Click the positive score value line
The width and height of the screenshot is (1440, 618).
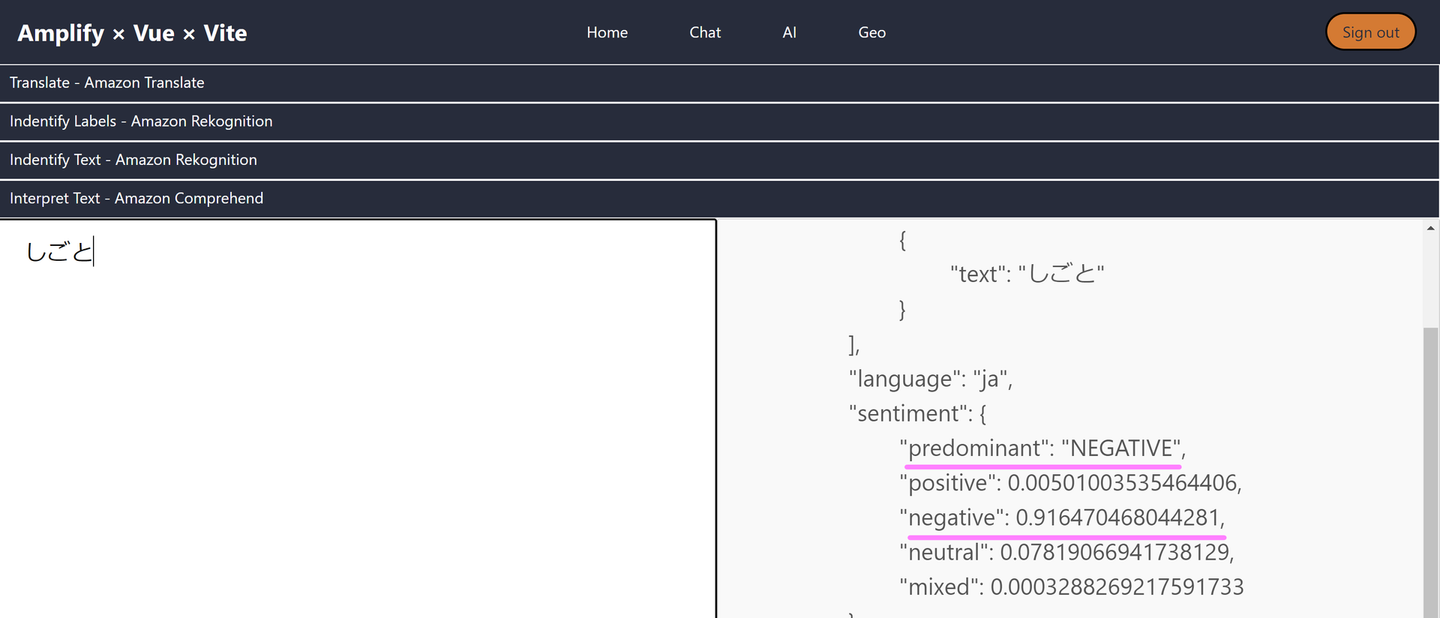pos(1070,483)
